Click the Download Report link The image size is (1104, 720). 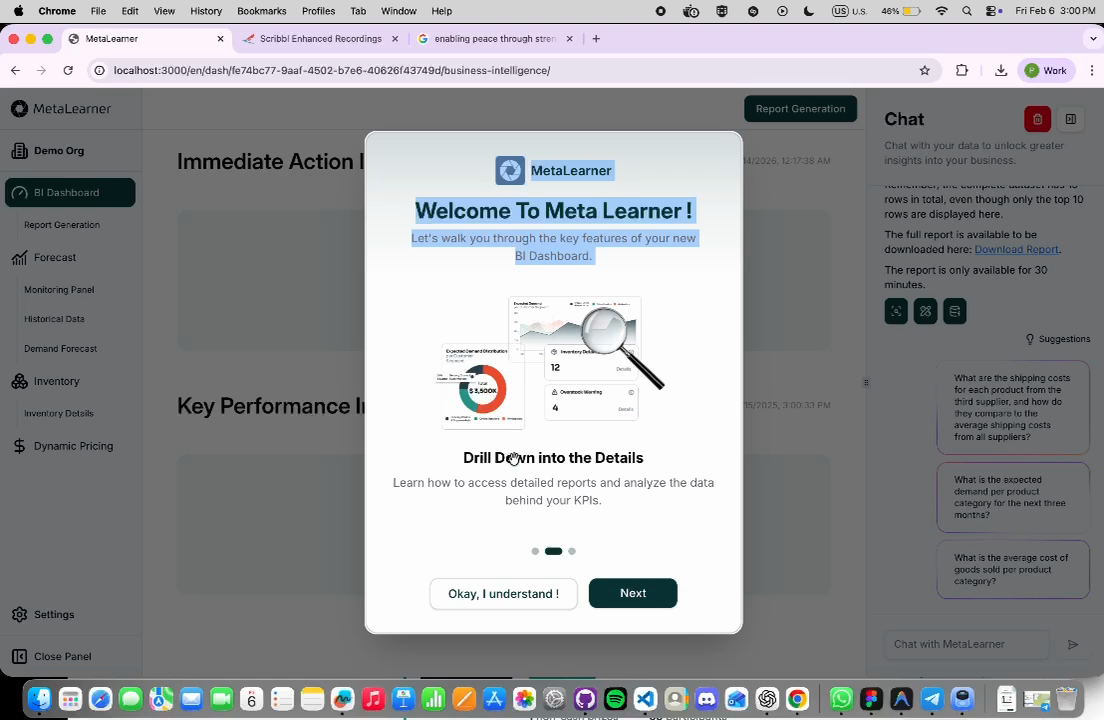[x=1016, y=249]
